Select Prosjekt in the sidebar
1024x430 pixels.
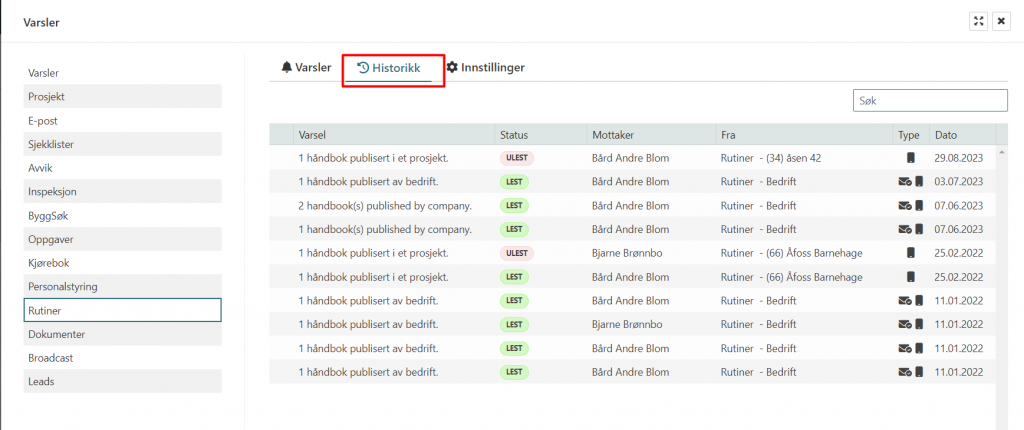click(123, 96)
